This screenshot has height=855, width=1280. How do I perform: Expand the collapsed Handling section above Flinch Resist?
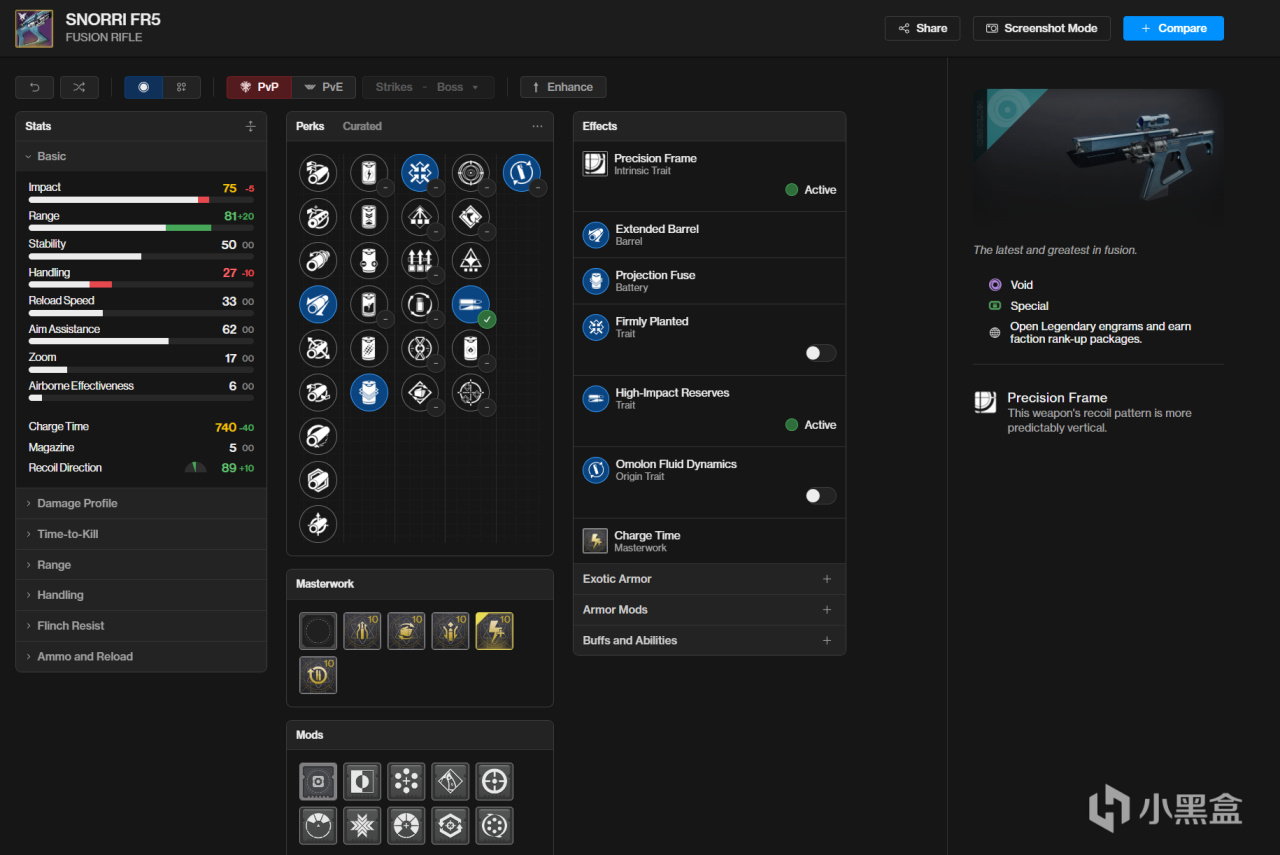click(141, 595)
